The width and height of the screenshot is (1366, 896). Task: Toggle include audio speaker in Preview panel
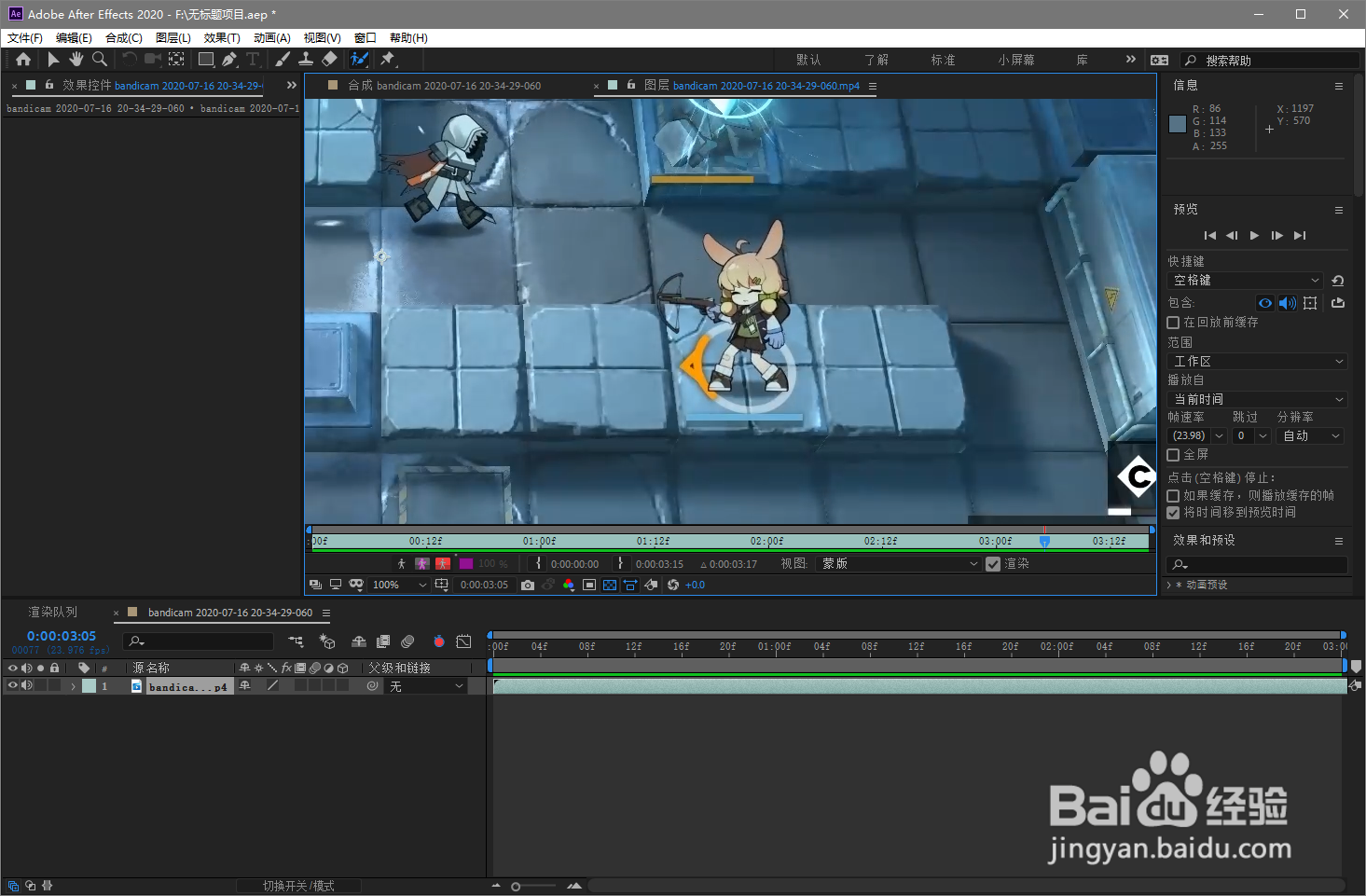1287,303
